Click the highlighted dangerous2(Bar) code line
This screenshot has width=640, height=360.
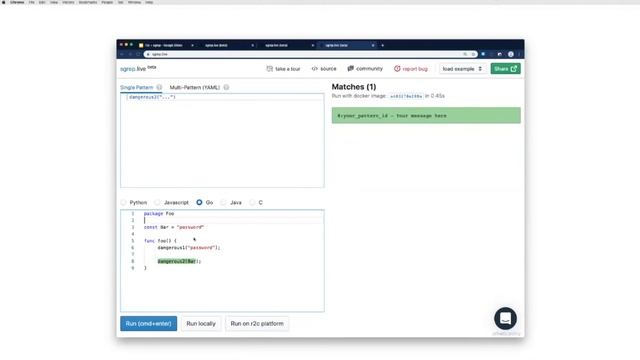[179, 261]
